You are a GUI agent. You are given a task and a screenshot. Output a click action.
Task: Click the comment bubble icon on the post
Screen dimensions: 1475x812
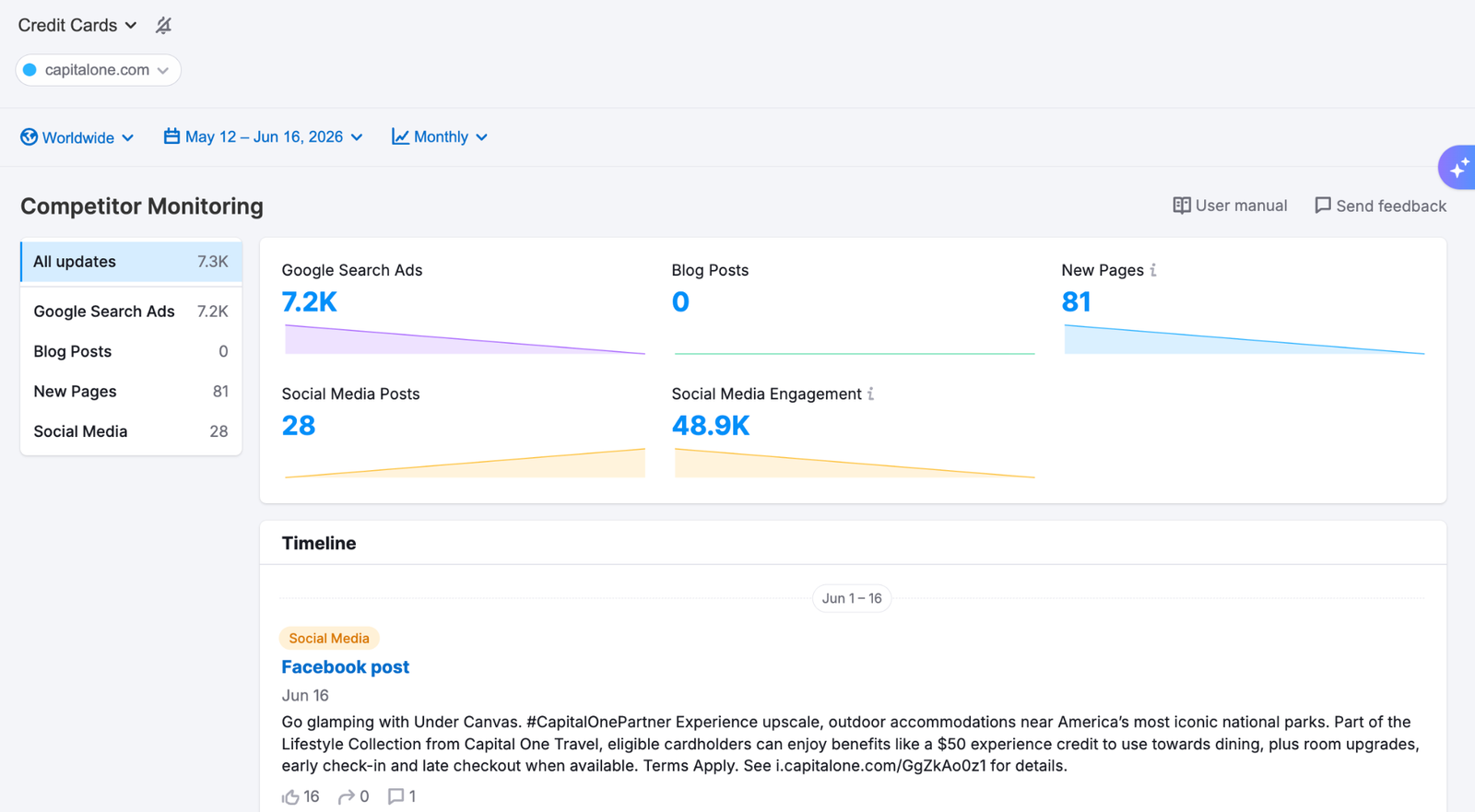(x=395, y=796)
